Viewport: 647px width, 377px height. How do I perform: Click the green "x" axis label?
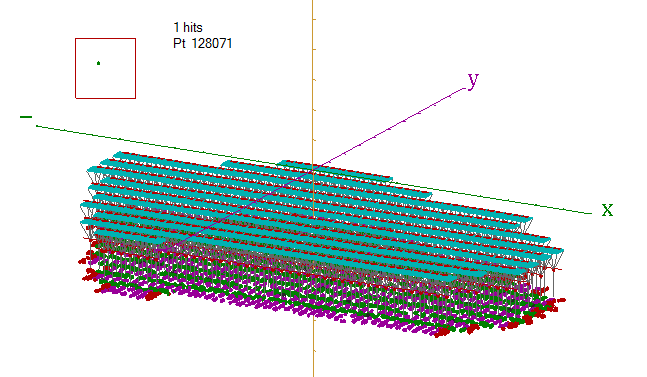point(607,210)
